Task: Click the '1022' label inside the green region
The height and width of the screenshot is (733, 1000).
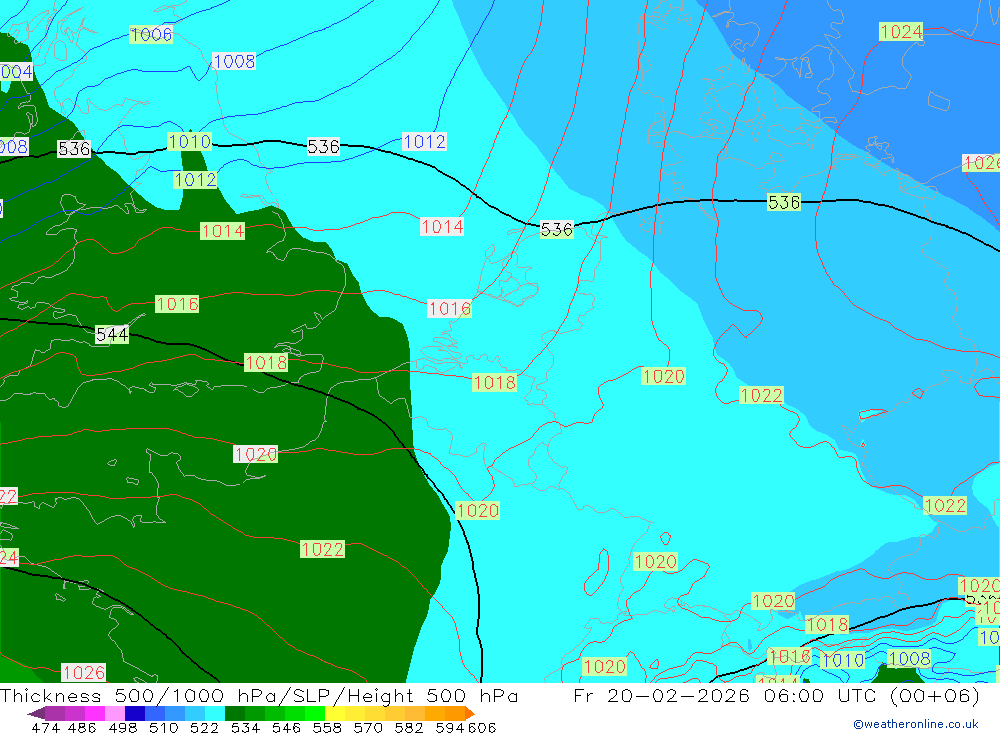Action: 322,549
